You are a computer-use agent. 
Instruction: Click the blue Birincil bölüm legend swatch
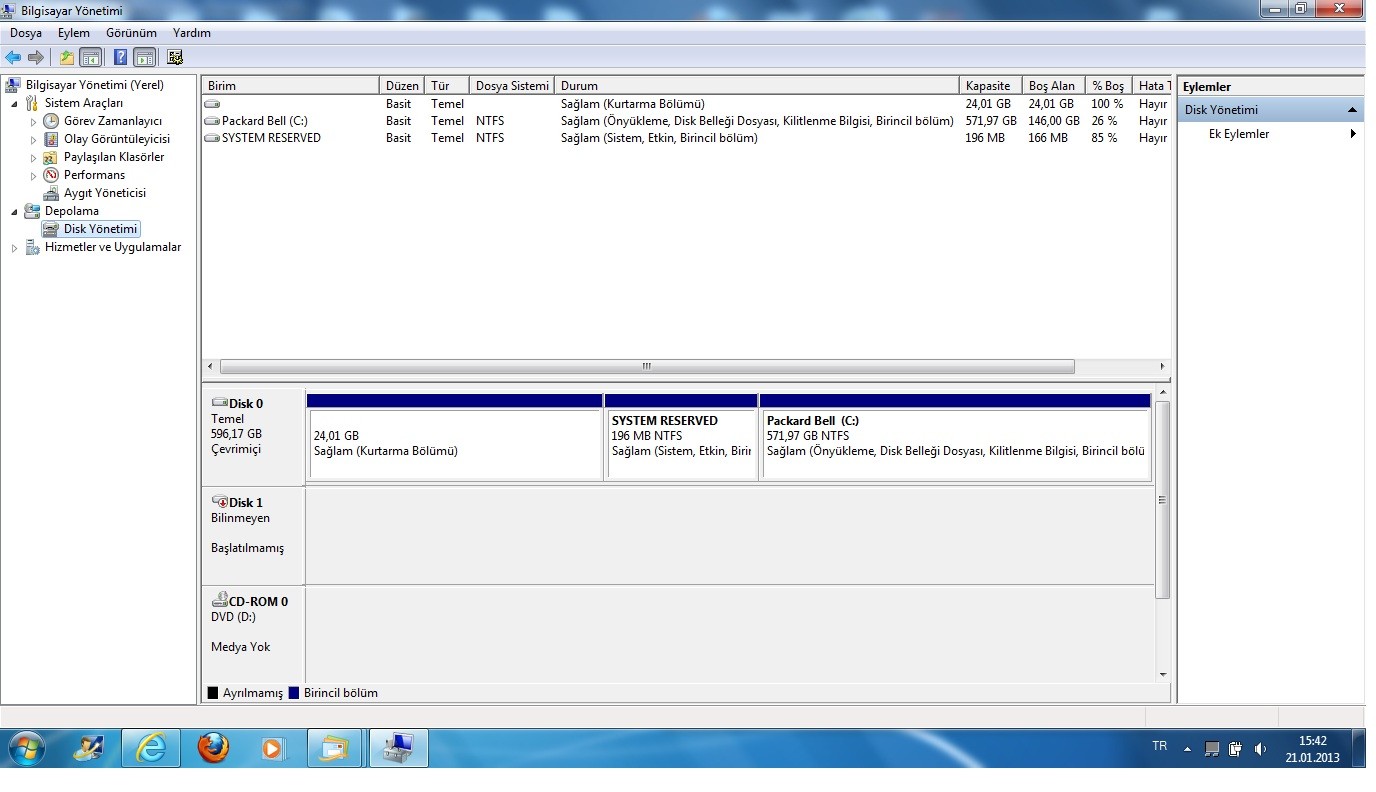294,693
